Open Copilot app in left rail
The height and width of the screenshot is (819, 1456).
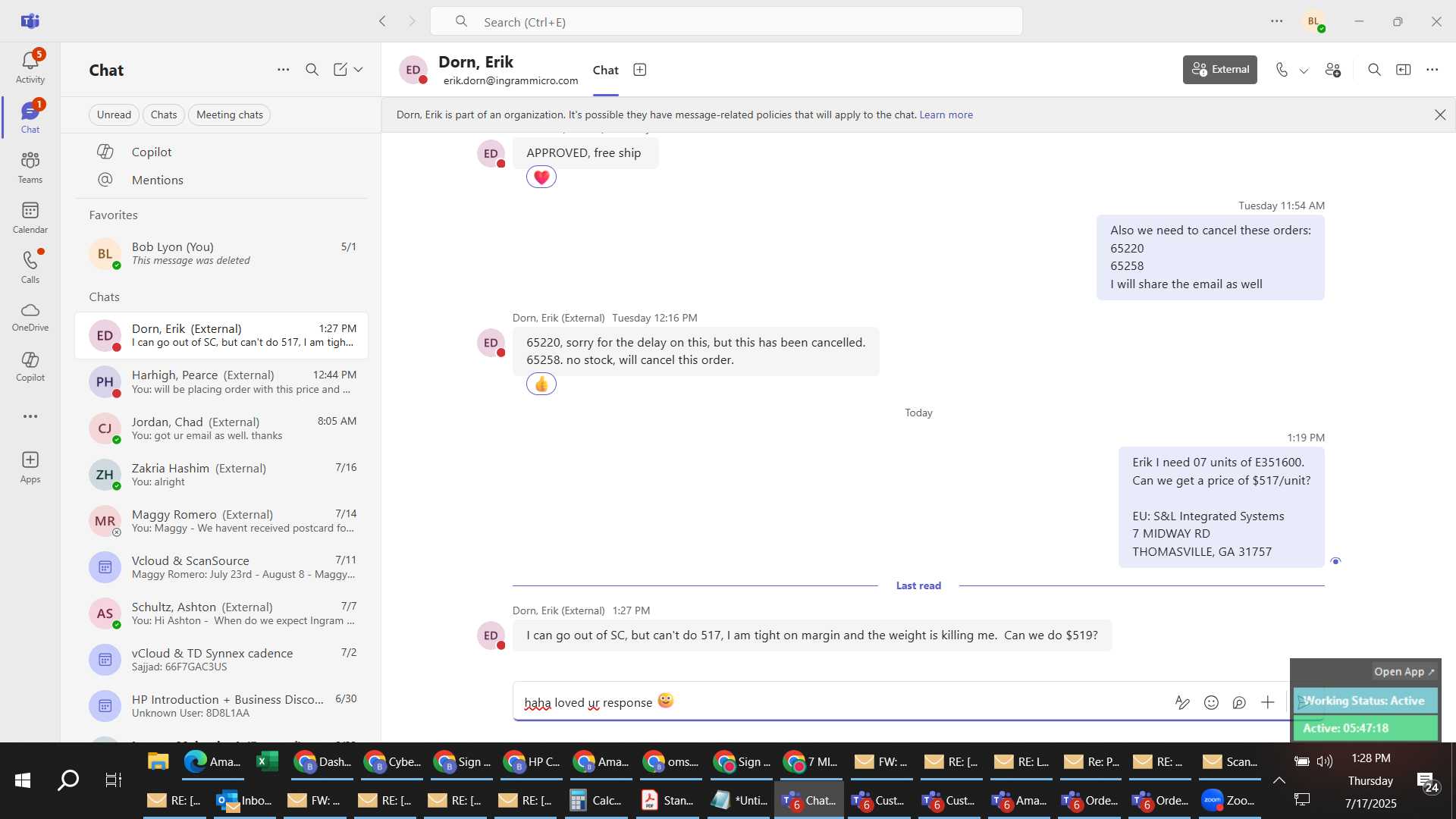pos(30,366)
